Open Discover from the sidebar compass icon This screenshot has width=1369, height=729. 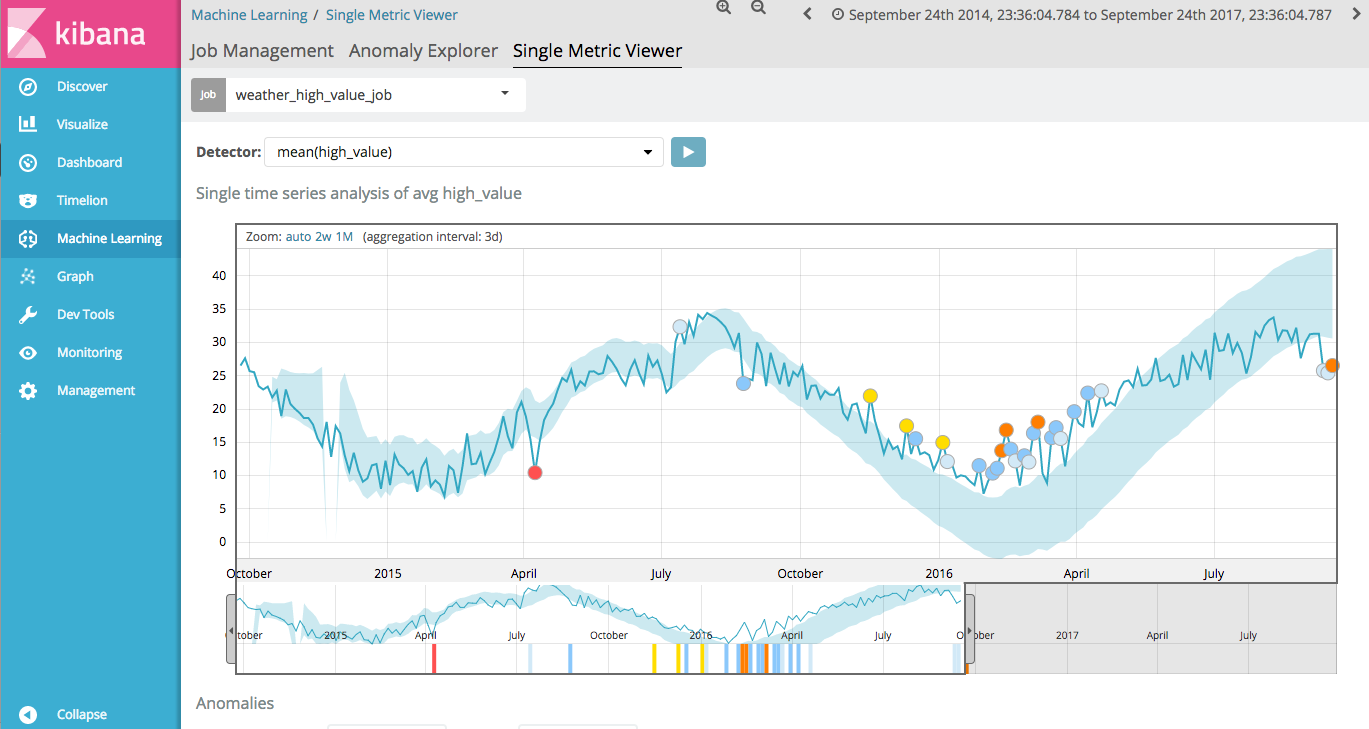point(28,87)
